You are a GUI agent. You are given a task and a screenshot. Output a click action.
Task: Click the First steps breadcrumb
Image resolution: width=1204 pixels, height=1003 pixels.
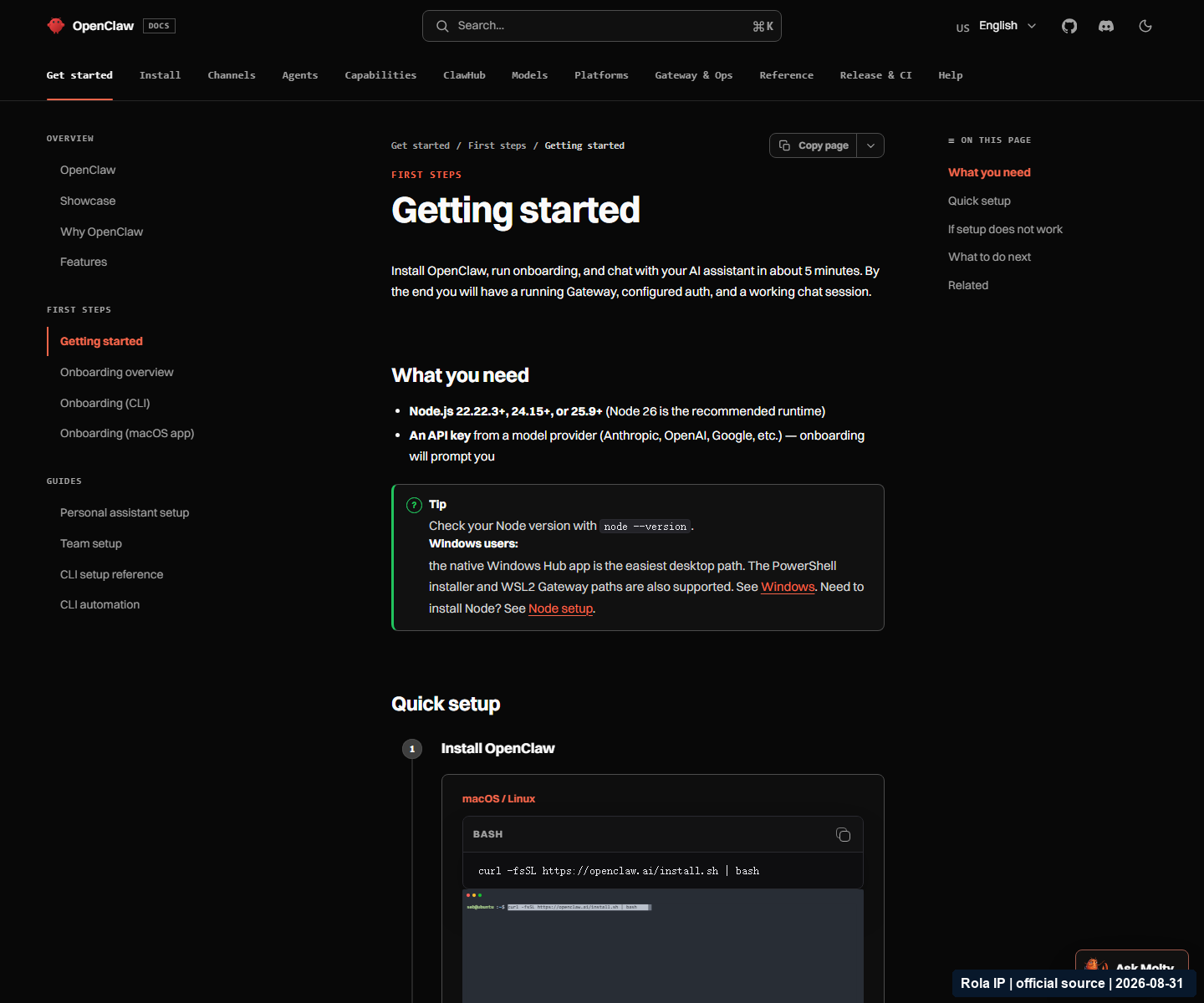[497, 145]
